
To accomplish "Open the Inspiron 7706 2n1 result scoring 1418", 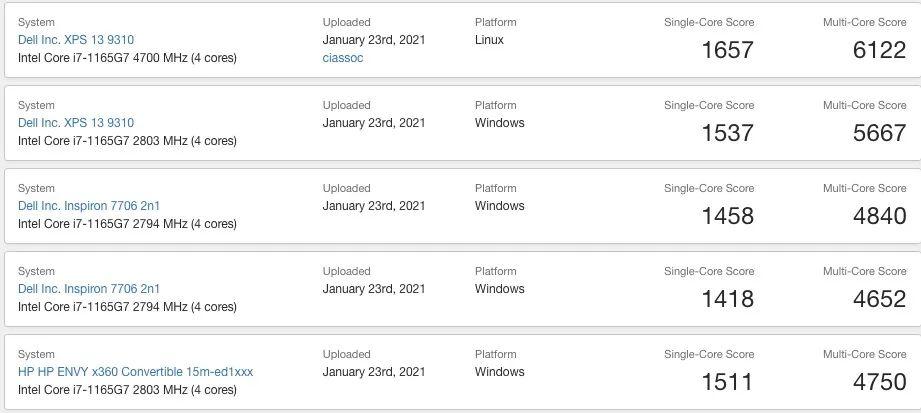I will click(89, 289).
